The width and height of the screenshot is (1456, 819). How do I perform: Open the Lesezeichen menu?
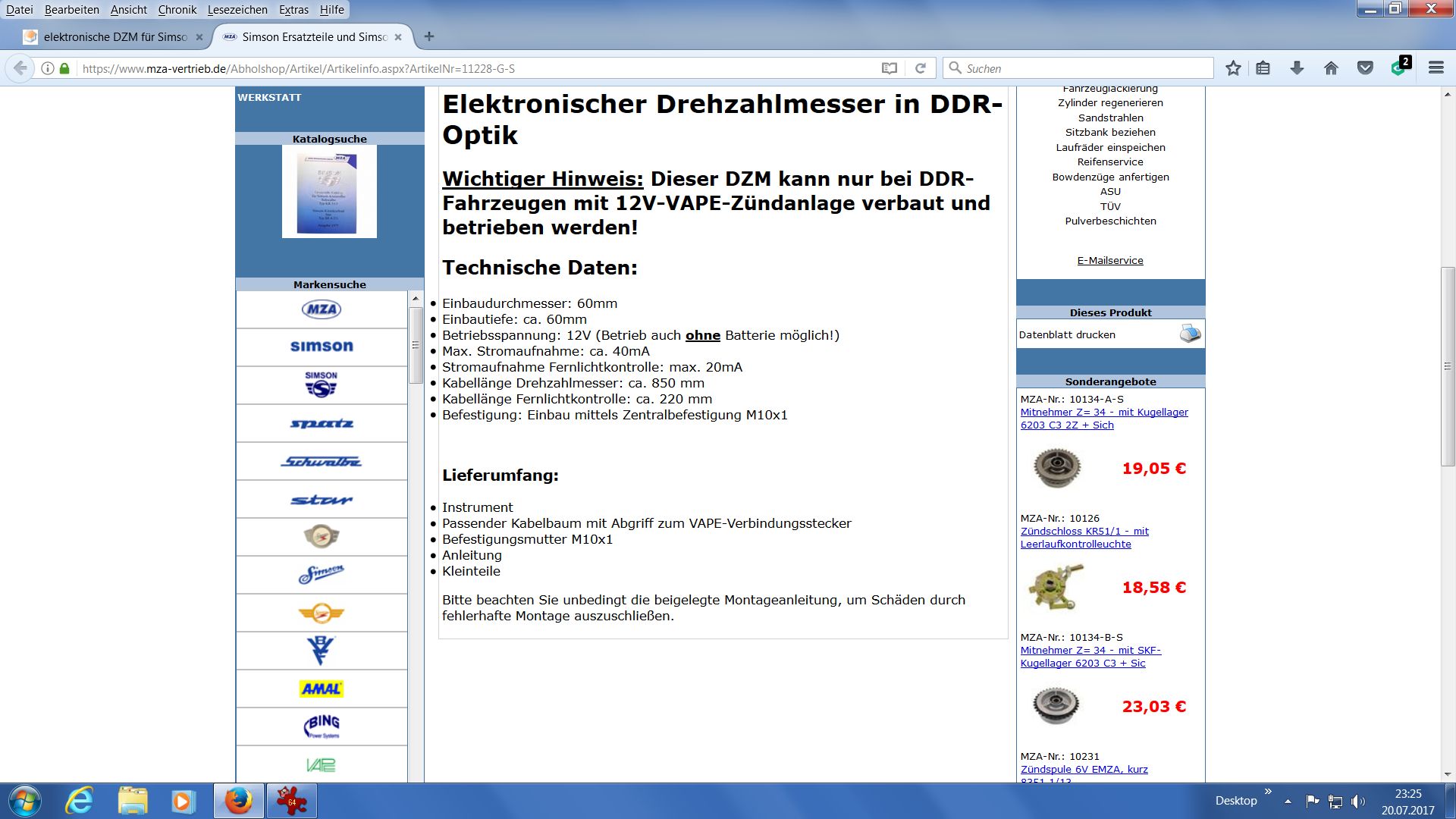coord(237,10)
